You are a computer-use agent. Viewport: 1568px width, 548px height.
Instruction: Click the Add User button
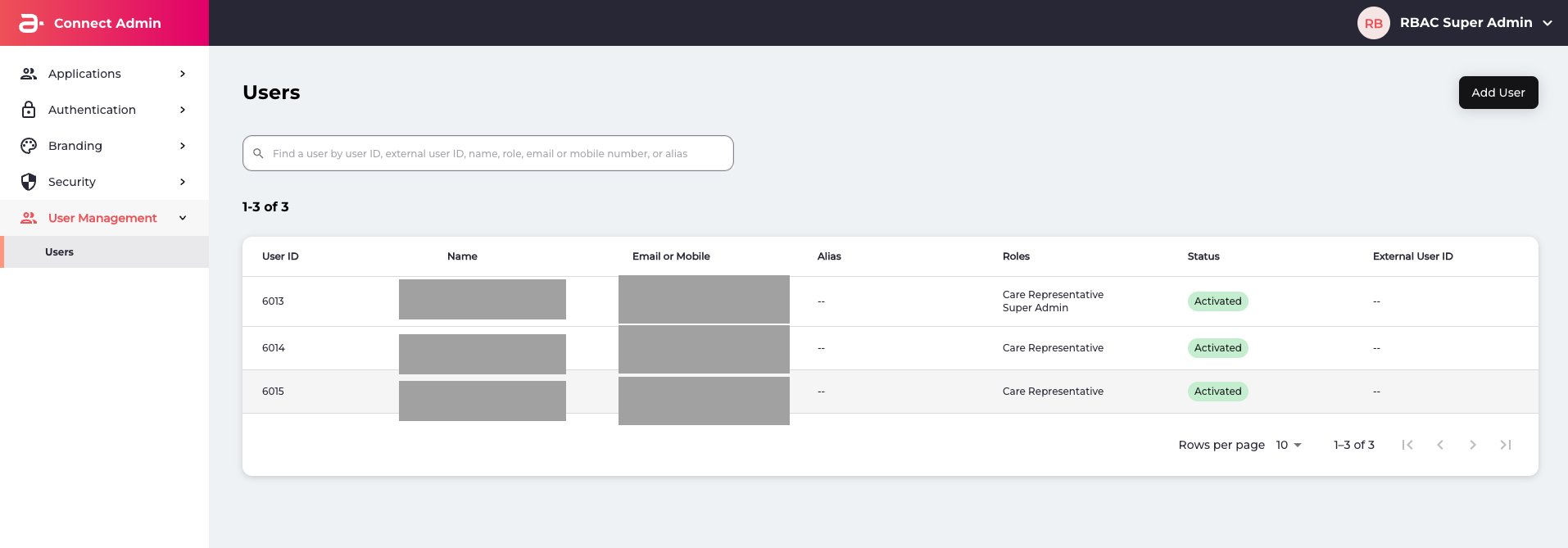(1498, 93)
